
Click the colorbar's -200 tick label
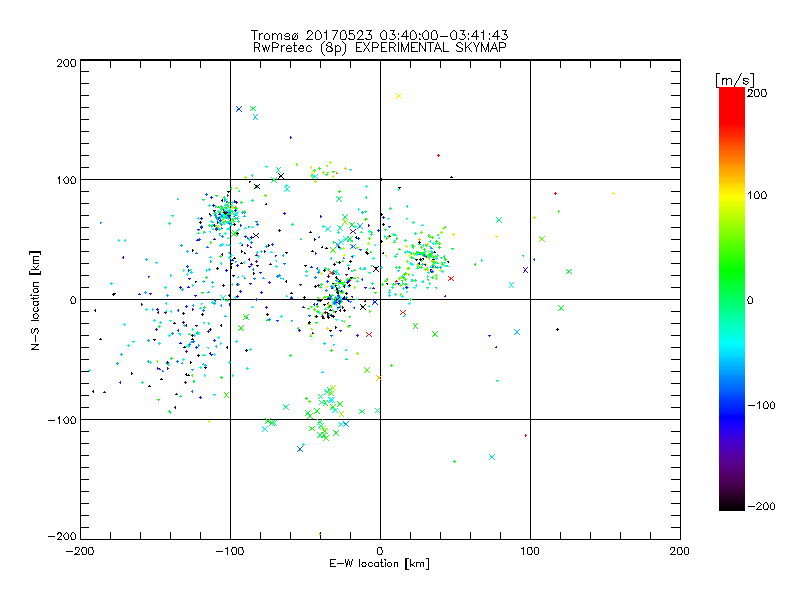(x=761, y=506)
